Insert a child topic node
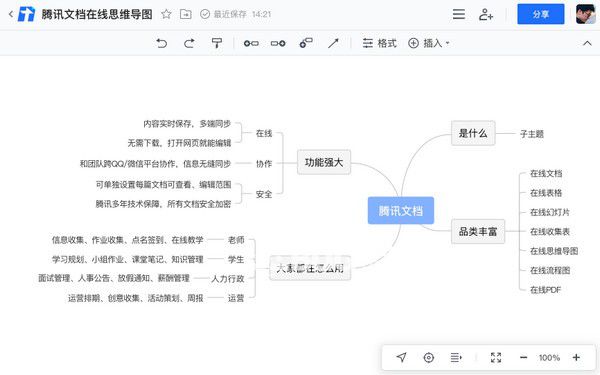600x375 pixels. pyautogui.click(x=278, y=43)
